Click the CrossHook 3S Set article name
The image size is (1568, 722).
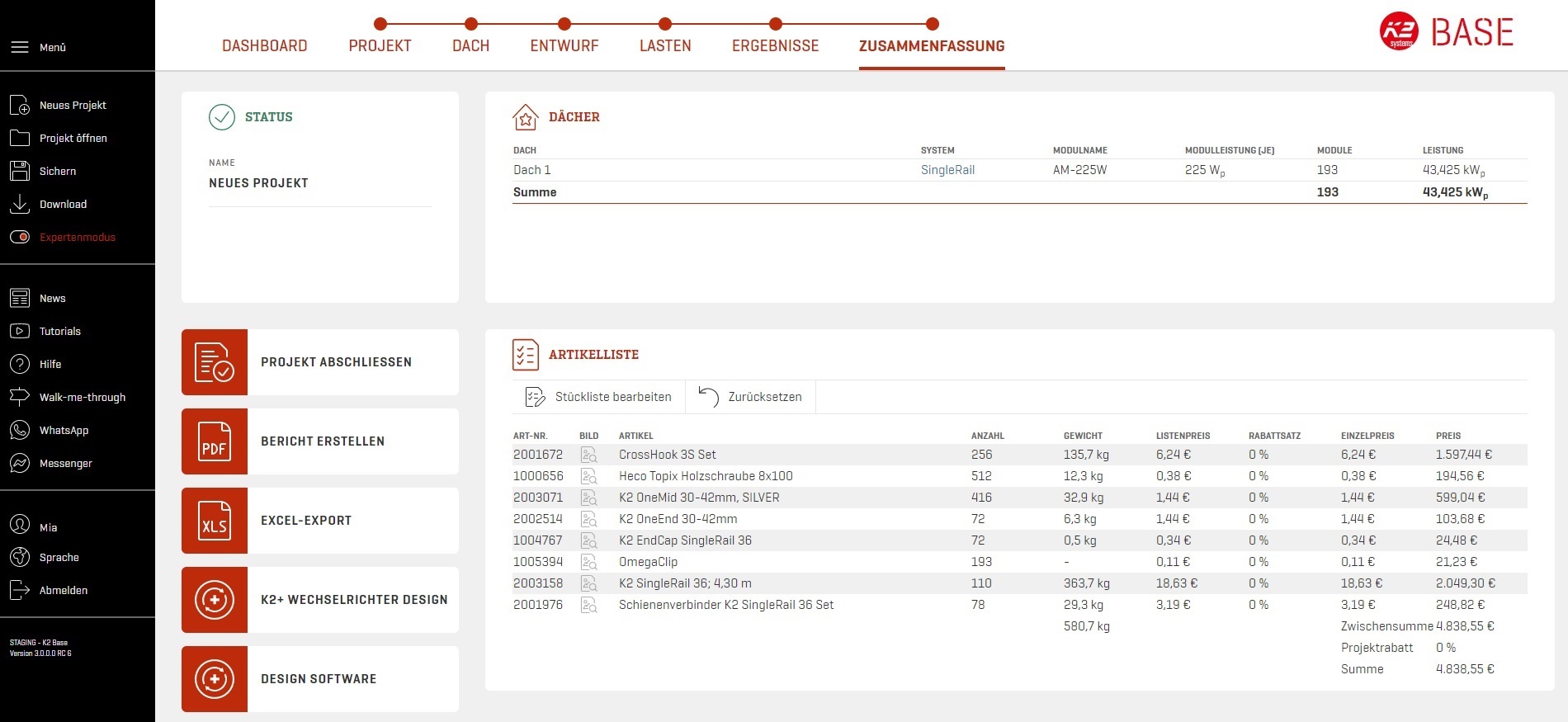click(x=668, y=455)
